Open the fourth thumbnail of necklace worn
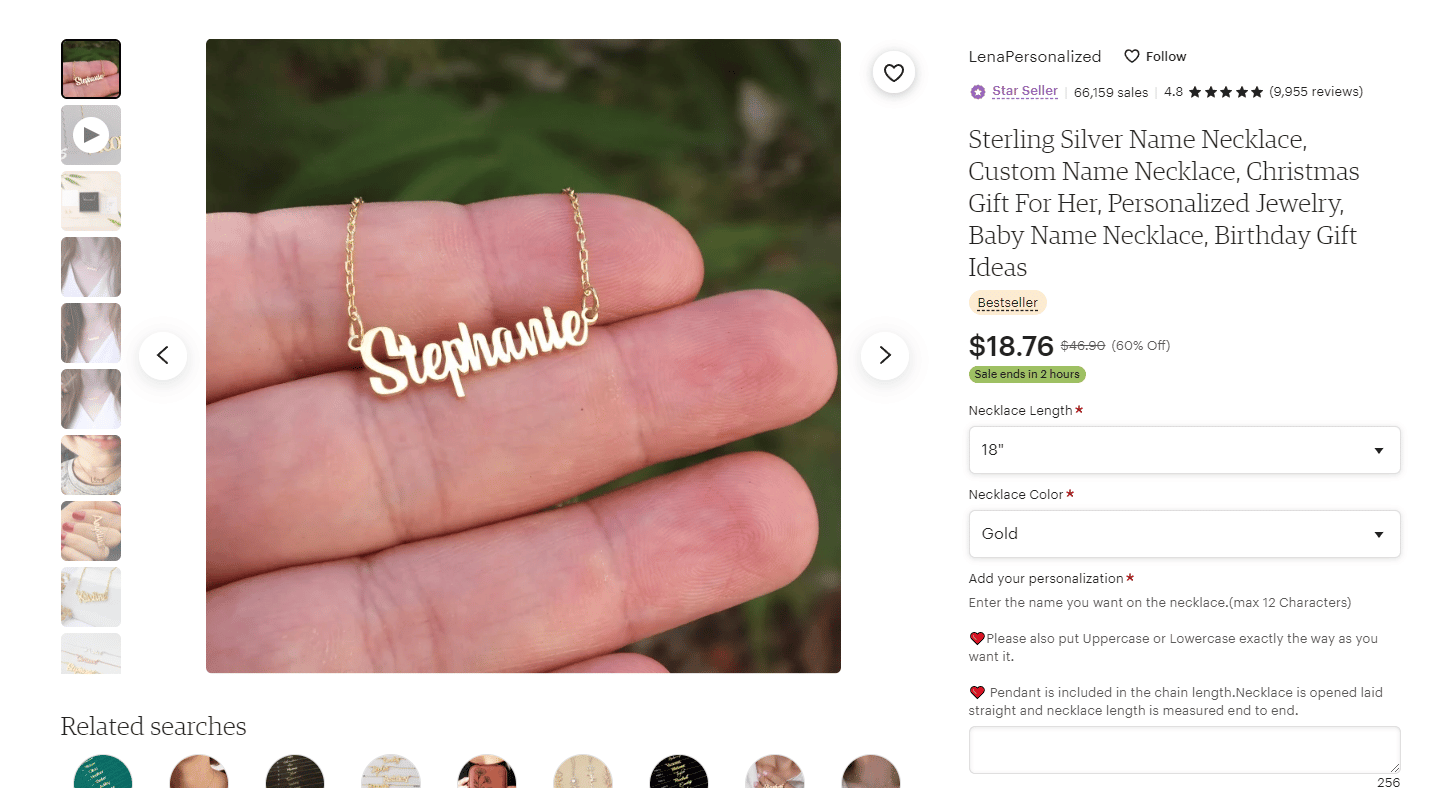 91,267
